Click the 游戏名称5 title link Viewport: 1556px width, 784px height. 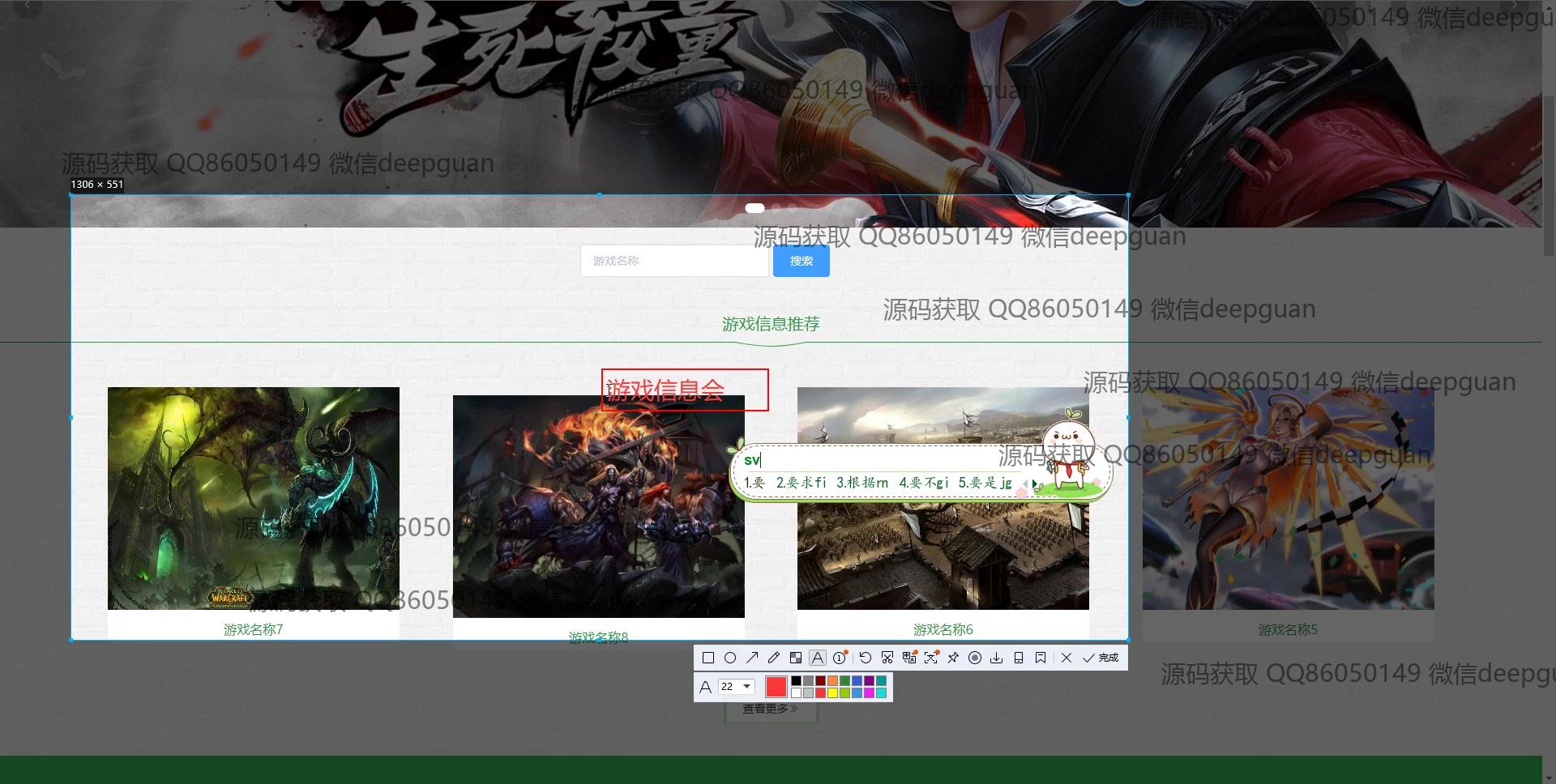tap(1289, 629)
